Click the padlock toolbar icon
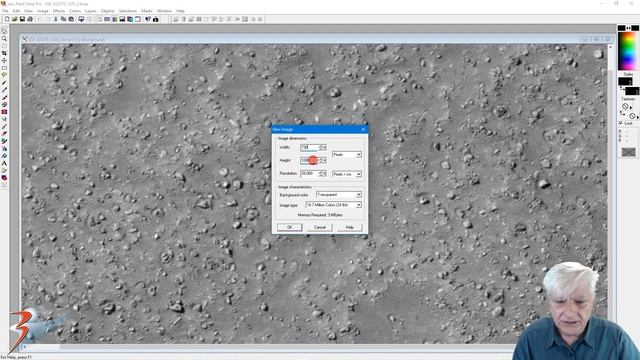The image size is (640, 360). pos(156,19)
